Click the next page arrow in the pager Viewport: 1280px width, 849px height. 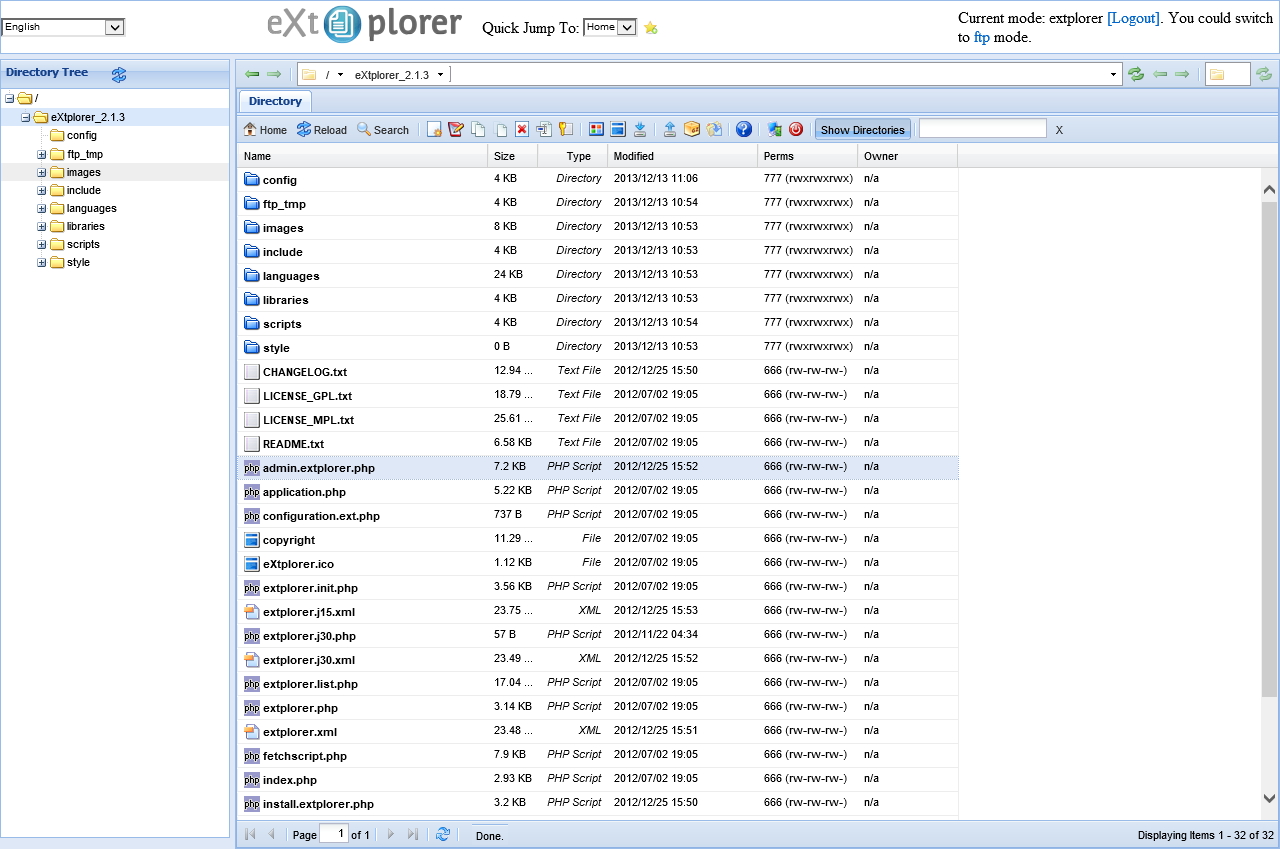(391, 834)
